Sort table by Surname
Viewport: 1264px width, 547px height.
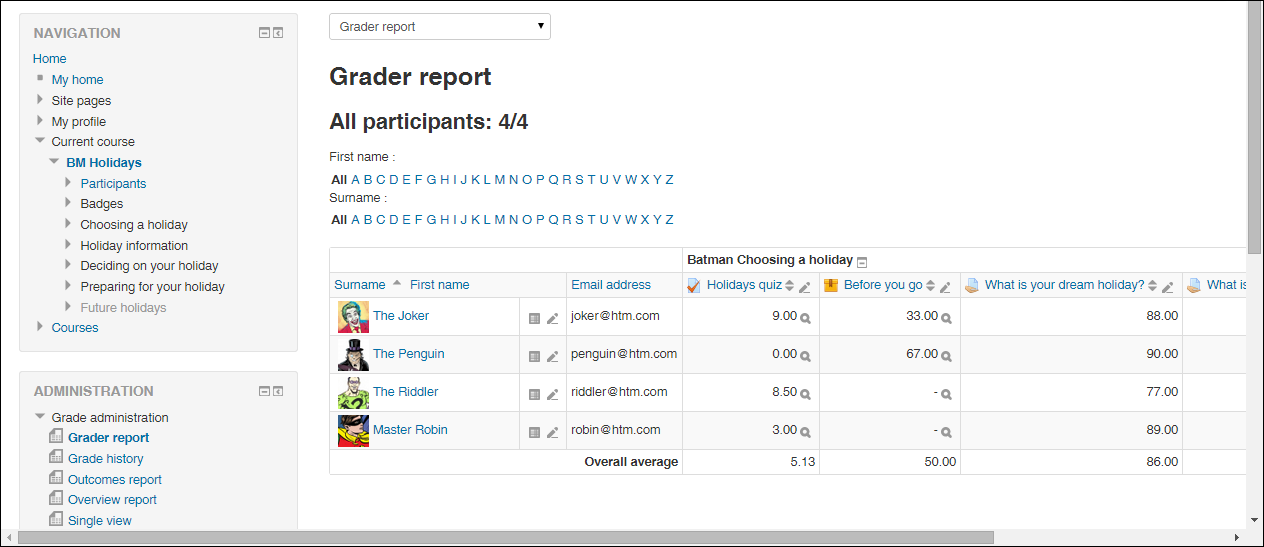click(360, 285)
